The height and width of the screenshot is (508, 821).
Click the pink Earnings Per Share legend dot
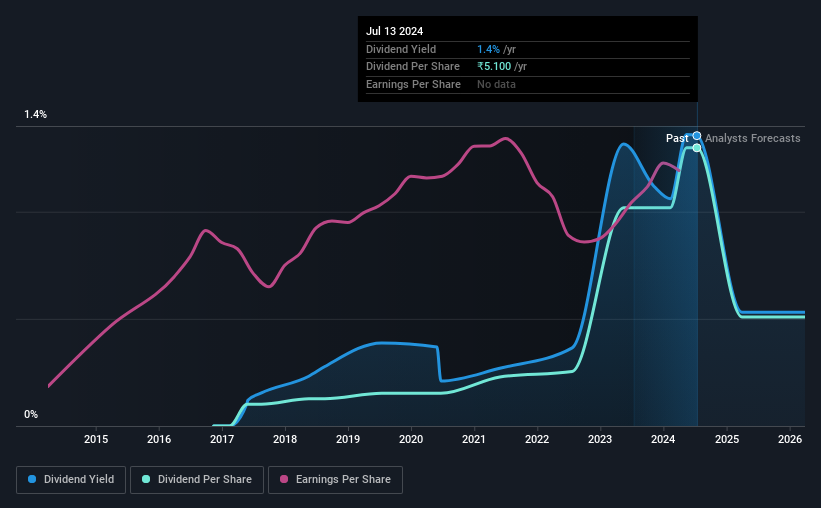pos(284,479)
